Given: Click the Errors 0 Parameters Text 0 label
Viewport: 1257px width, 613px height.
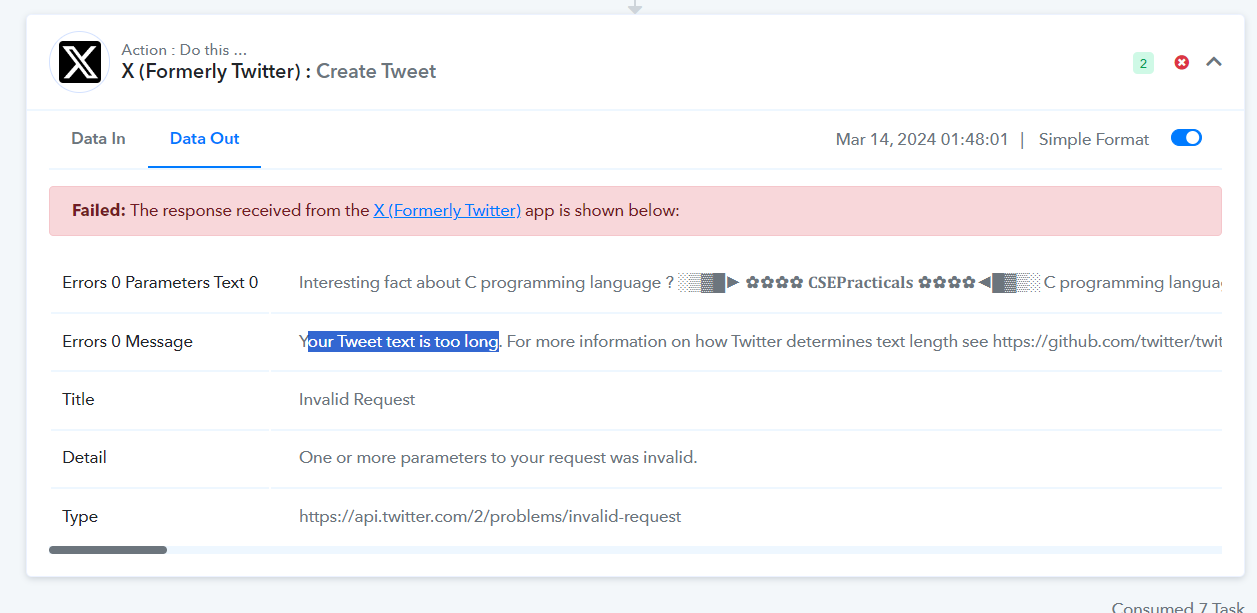Looking at the screenshot, I should click(x=160, y=283).
